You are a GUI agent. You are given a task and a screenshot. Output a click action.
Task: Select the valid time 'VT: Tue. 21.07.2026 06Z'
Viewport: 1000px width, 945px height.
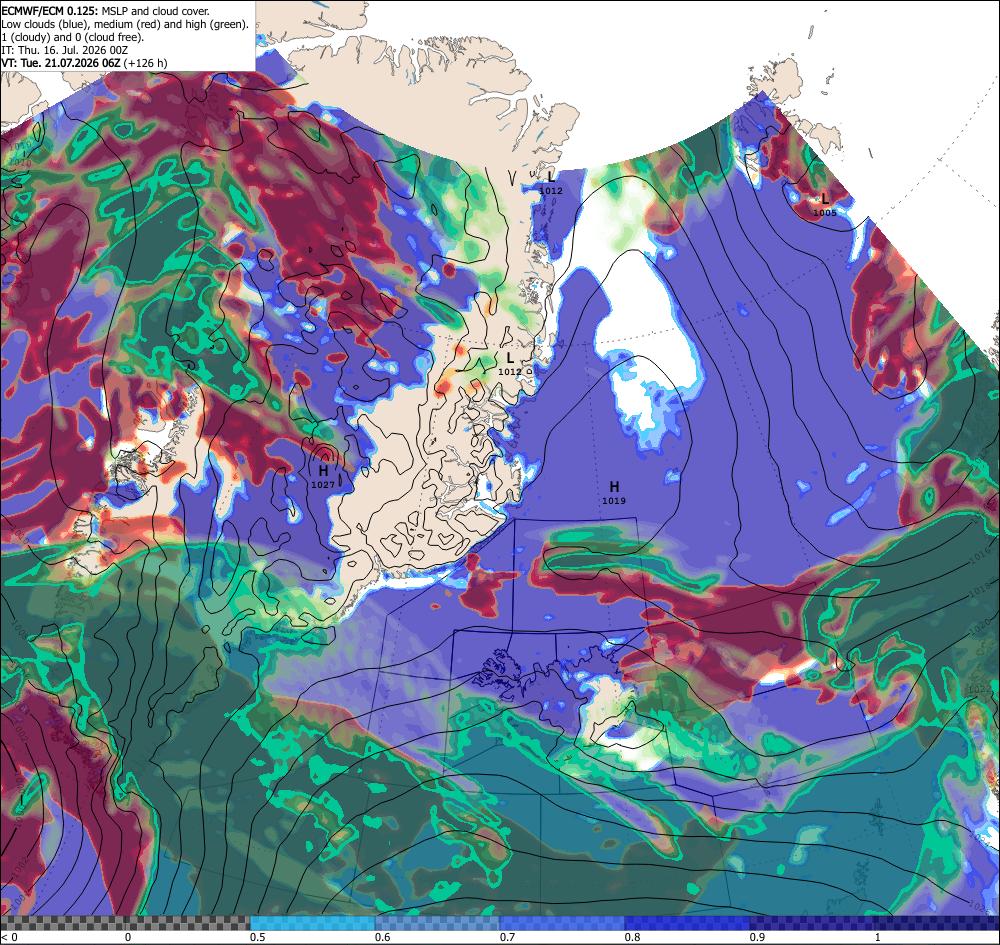click(x=61, y=63)
